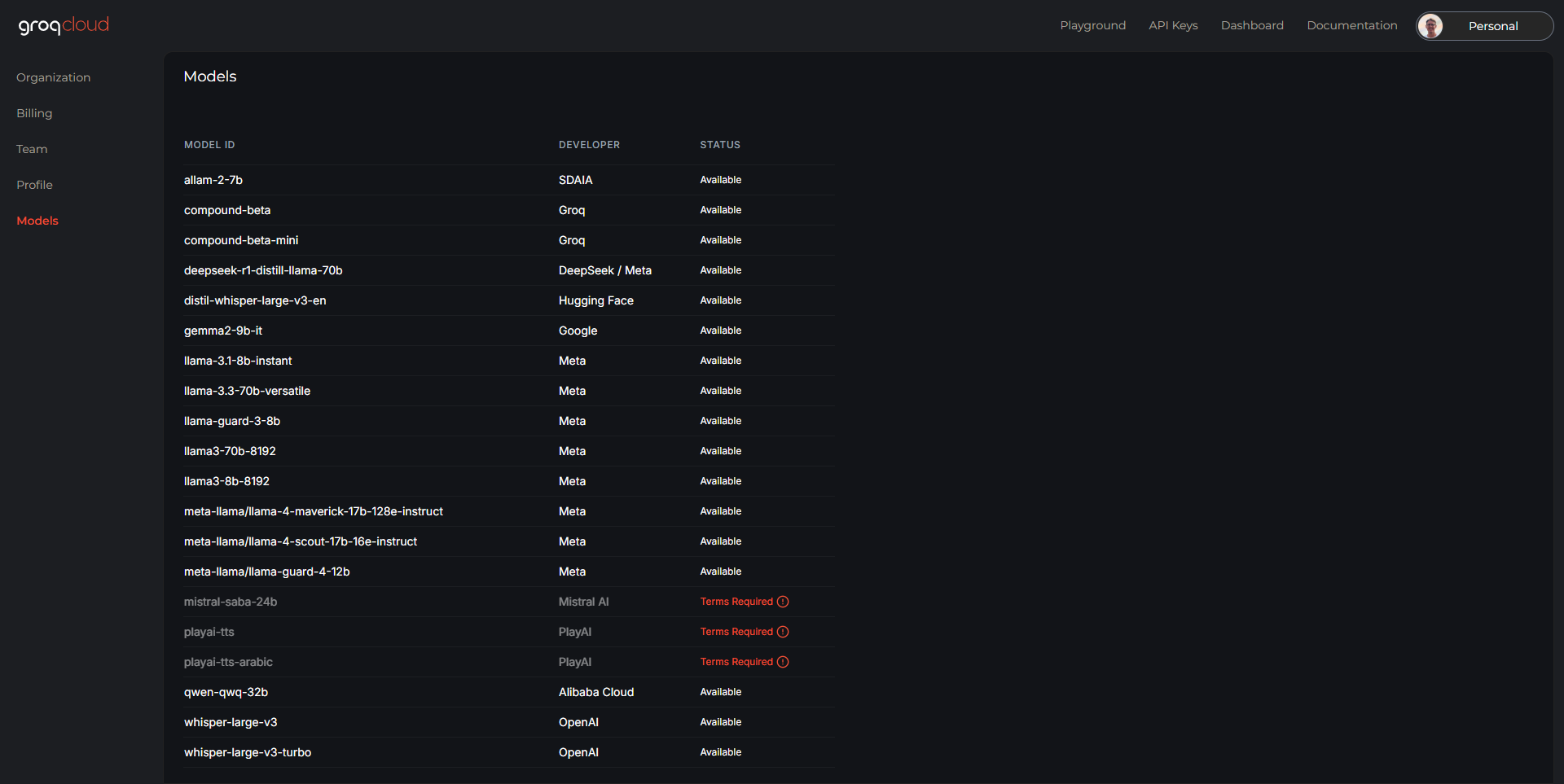
Task: Click llama-3.1-8b-instant model ID
Action: point(238,361)
